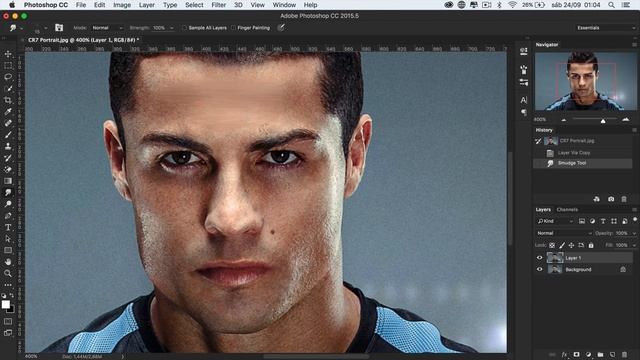Open the Strength value dropdown
Viewport: 640px width, 360px height.
[172, 28]
